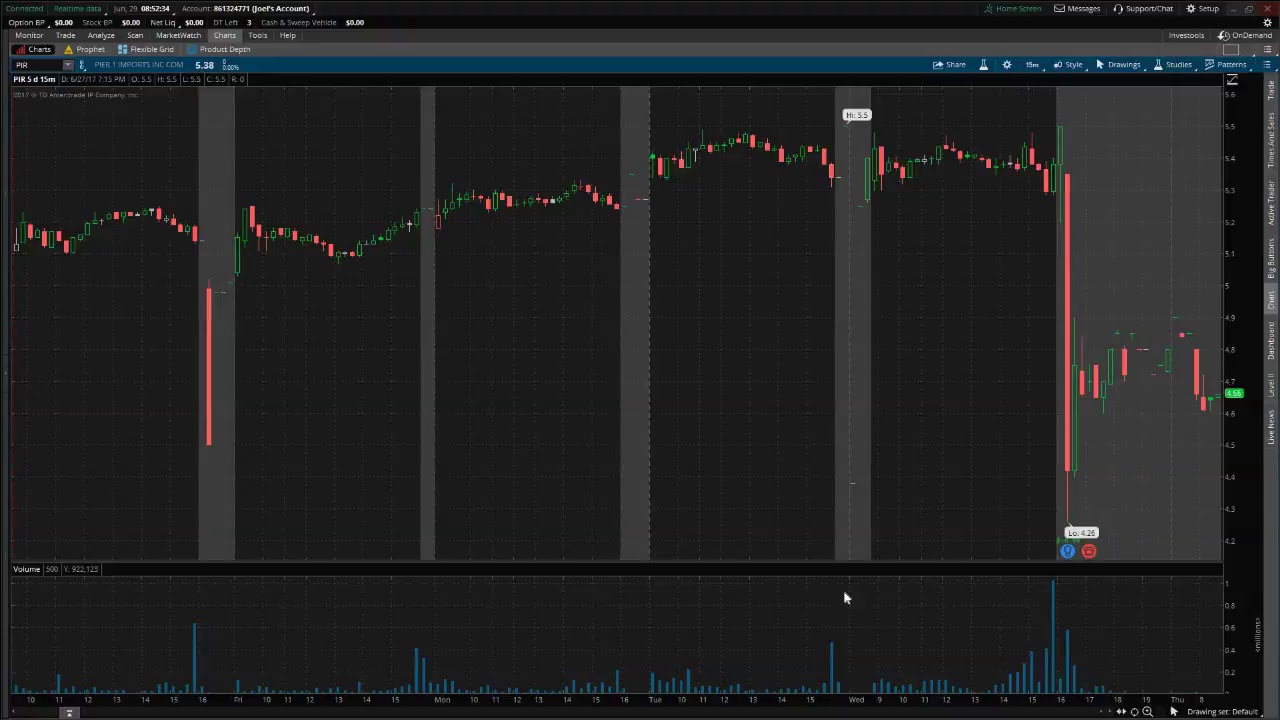Switch to the Analyze tab
The width and height of the screenshot is (1280, 720).
point(101,35)
